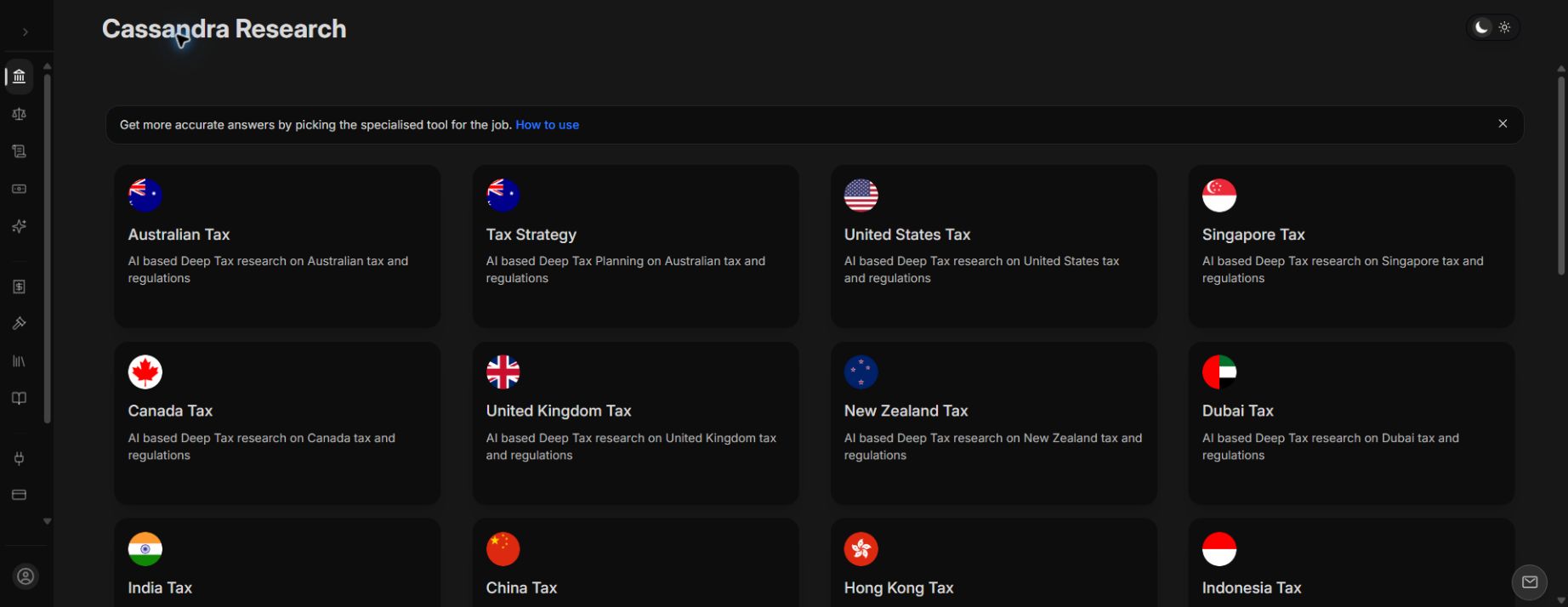This screenshot has height=607, width=1568.
Task: Open the Canada Tax card
Action: coord(277,423)
